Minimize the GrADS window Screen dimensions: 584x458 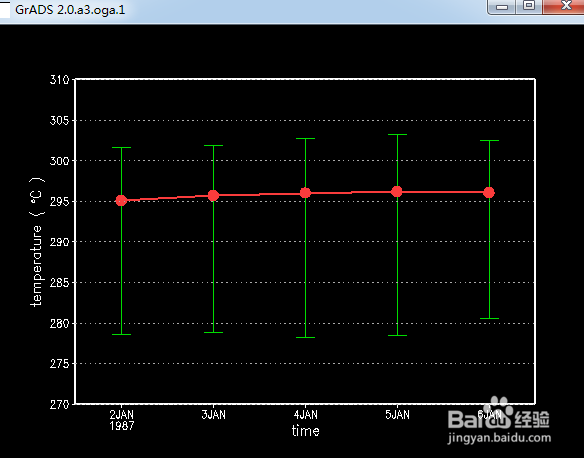click(x=502, y=6)
